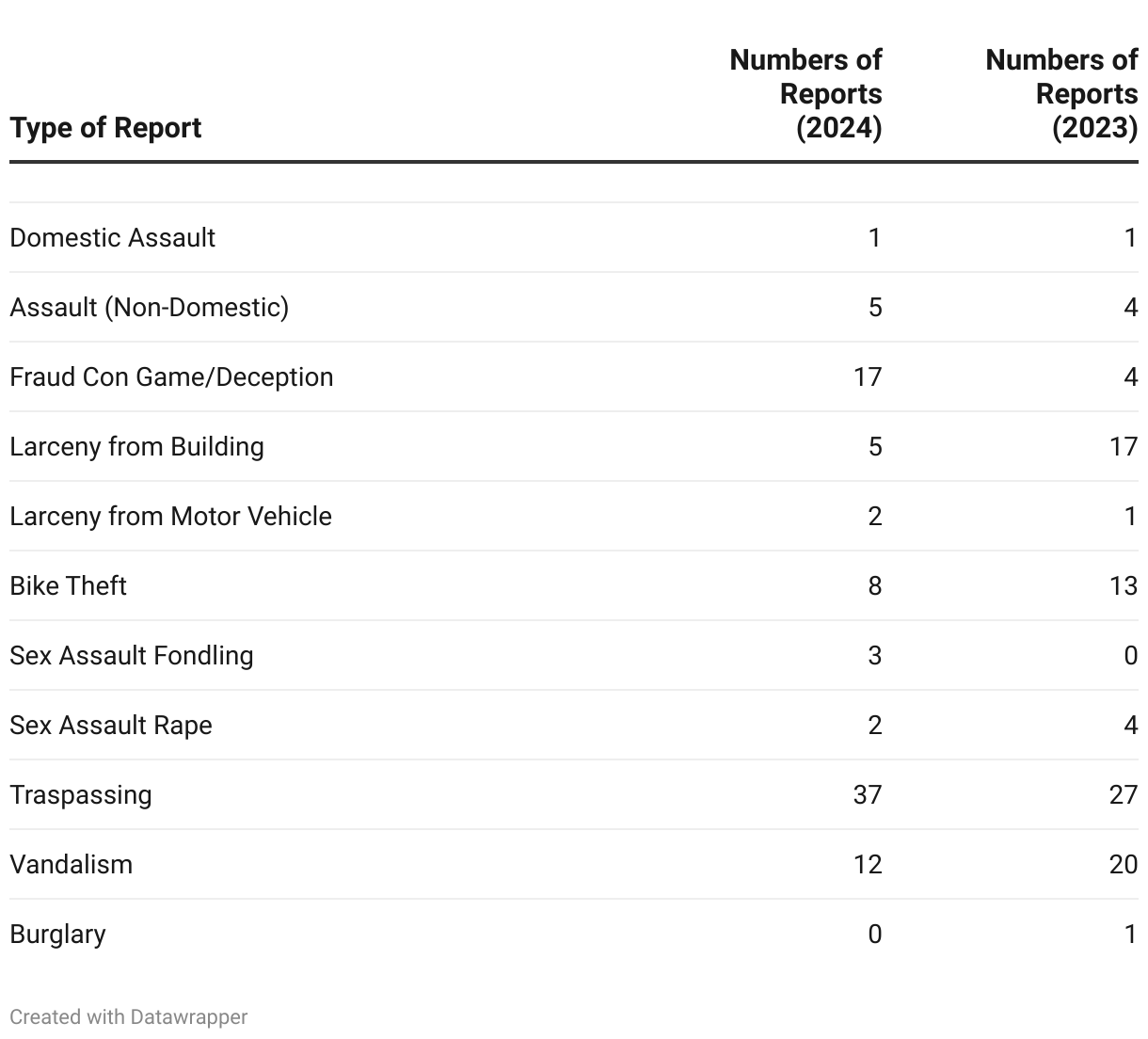Click the Larceny from Building row label
This screenshot has width=1148, height=1039.
(x=137, y=446)
